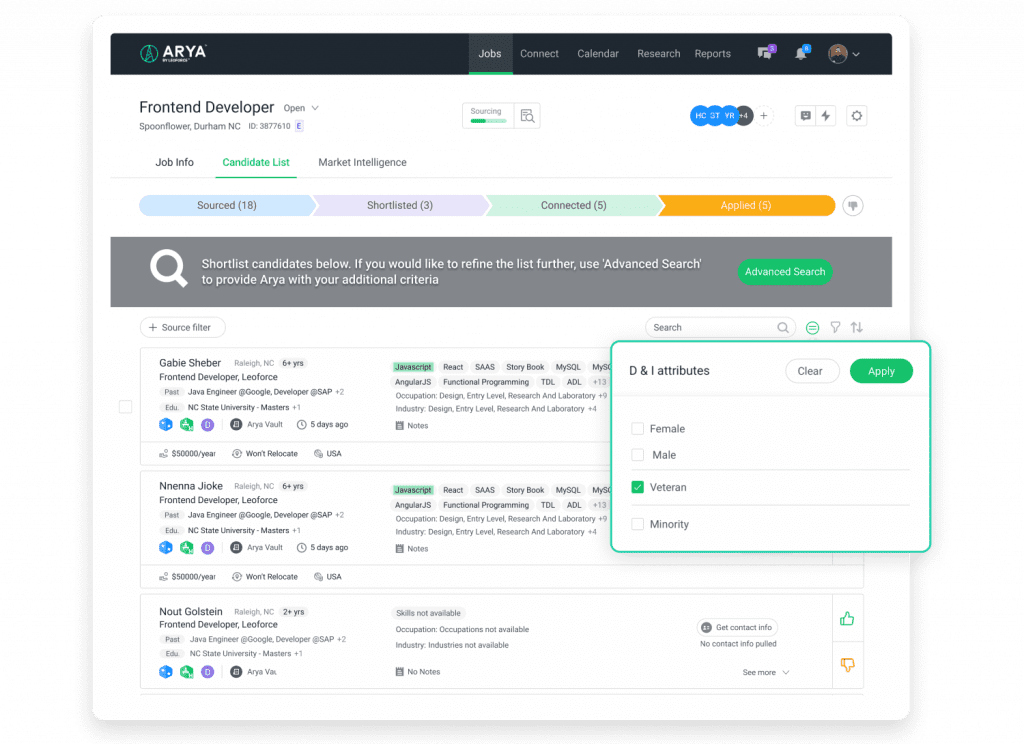Click Nout Golstein's No Notes entry
The height and width of the screenshot is (744, 1024).
pos(417,671)
